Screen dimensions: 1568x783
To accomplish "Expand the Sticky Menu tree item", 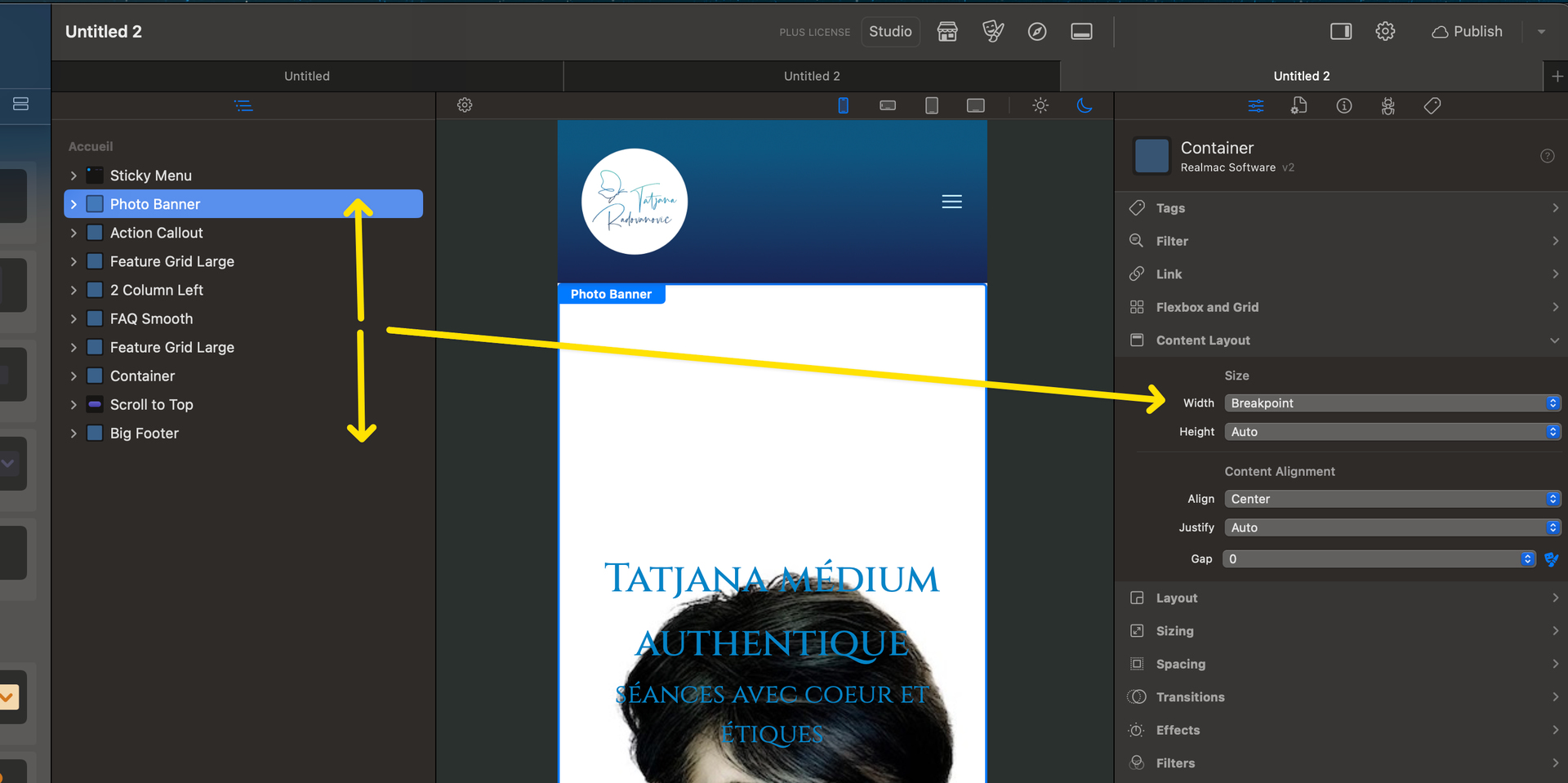I will point(73,176).
